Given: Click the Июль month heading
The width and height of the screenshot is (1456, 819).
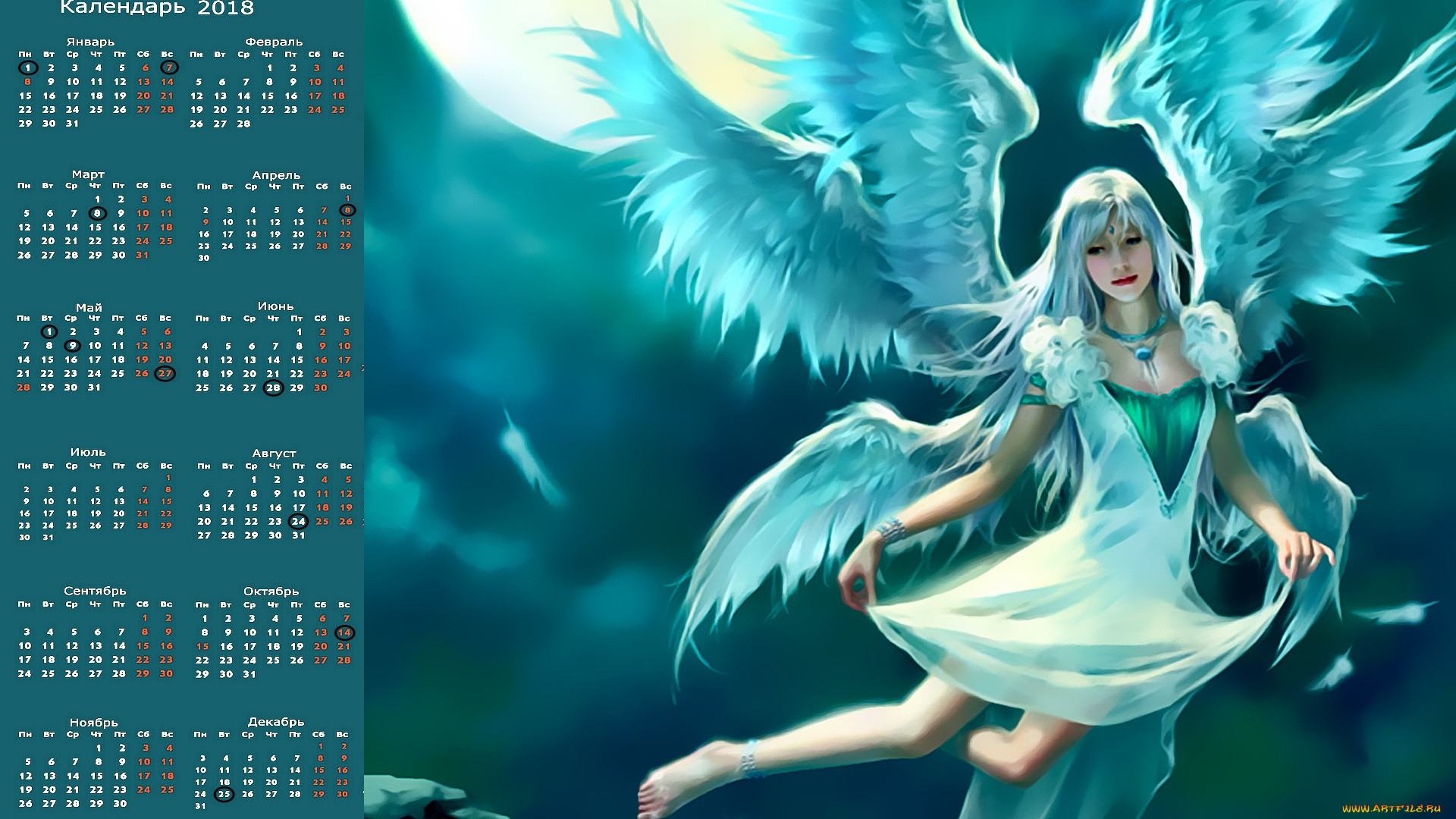Looking at the screenshot, I should tap(88, 452).
